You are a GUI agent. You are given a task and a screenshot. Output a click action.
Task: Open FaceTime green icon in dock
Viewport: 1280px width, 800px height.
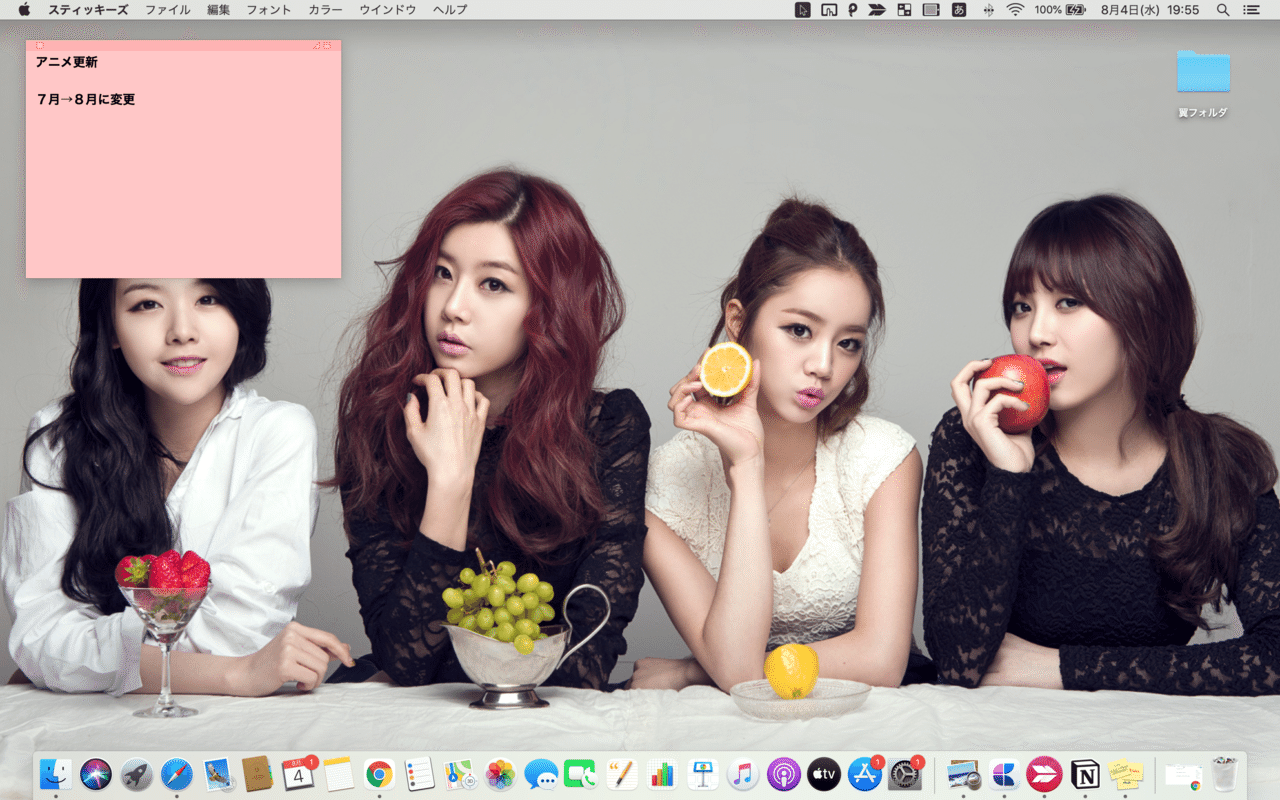pyautogui.click(x=581, y=774)
